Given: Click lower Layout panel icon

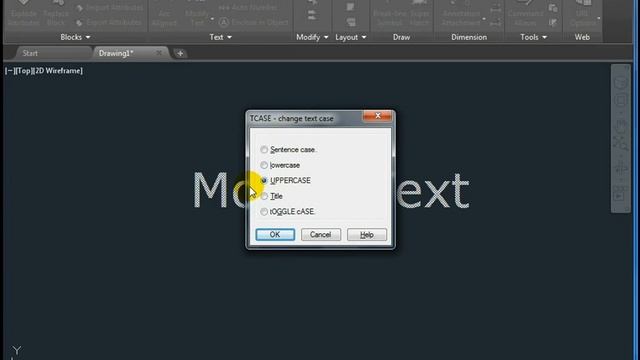Looking at the screenshot, I should (x=351, y=22).
